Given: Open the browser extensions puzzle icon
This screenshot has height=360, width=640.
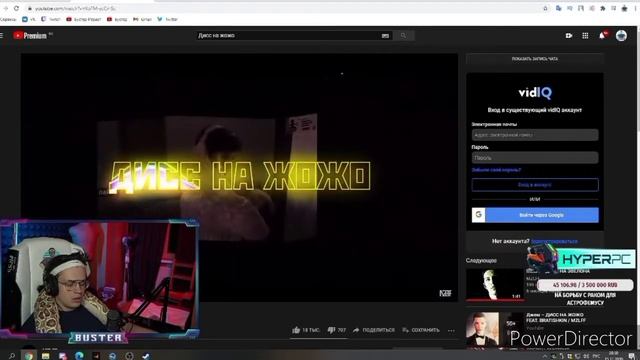Looking at the screenshot, I should pos(602,8).
